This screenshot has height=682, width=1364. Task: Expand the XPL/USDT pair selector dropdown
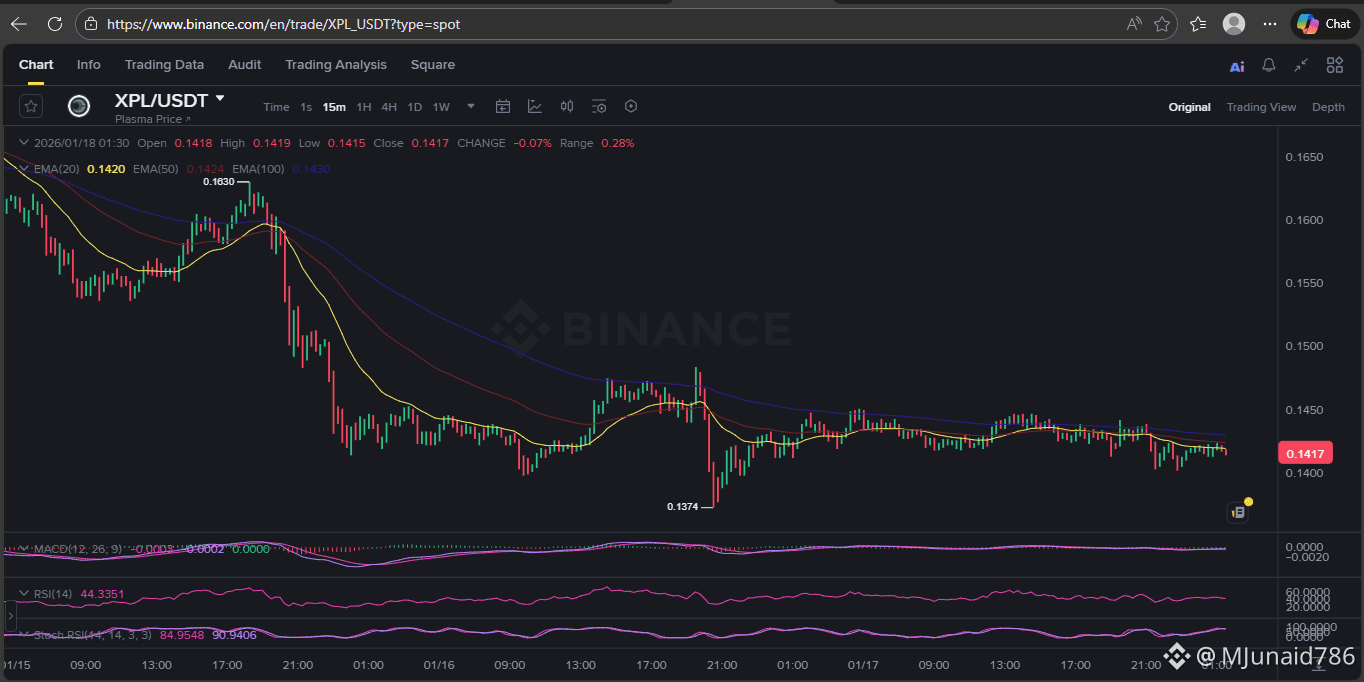point(220,99)
